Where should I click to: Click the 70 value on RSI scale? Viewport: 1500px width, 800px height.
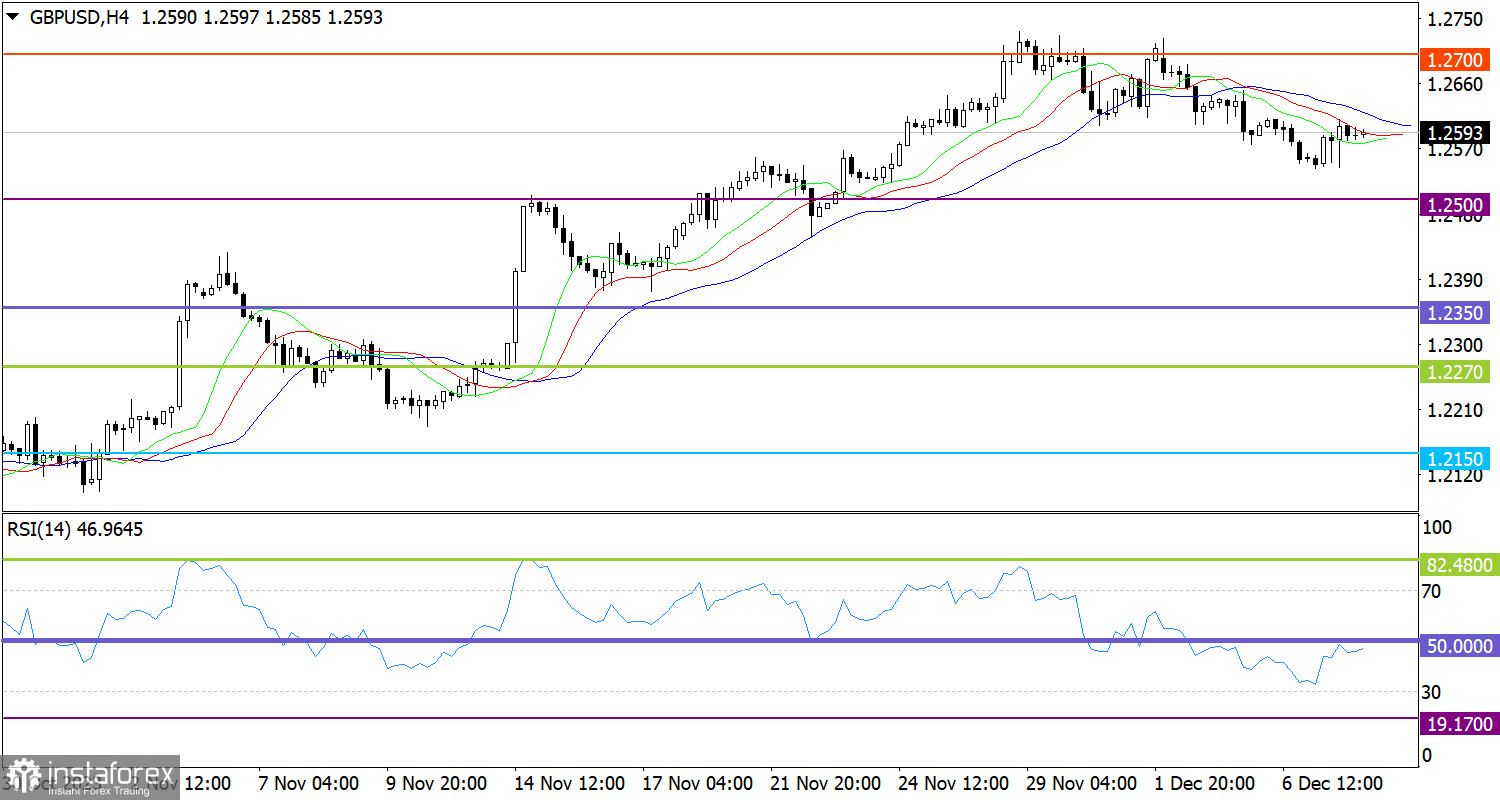tap(1432, 591)
